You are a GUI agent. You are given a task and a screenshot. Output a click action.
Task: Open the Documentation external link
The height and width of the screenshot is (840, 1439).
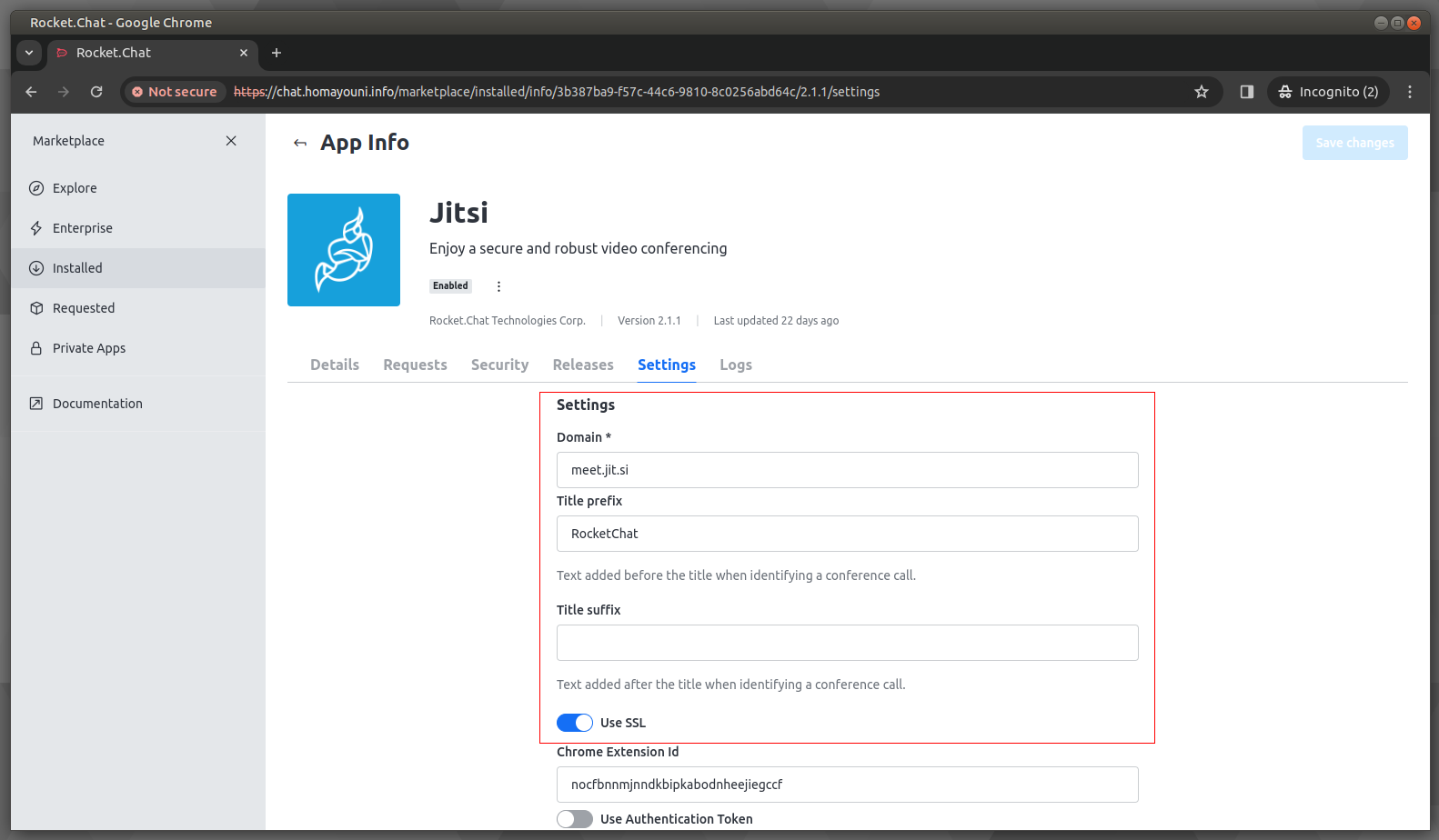point(138,404)
